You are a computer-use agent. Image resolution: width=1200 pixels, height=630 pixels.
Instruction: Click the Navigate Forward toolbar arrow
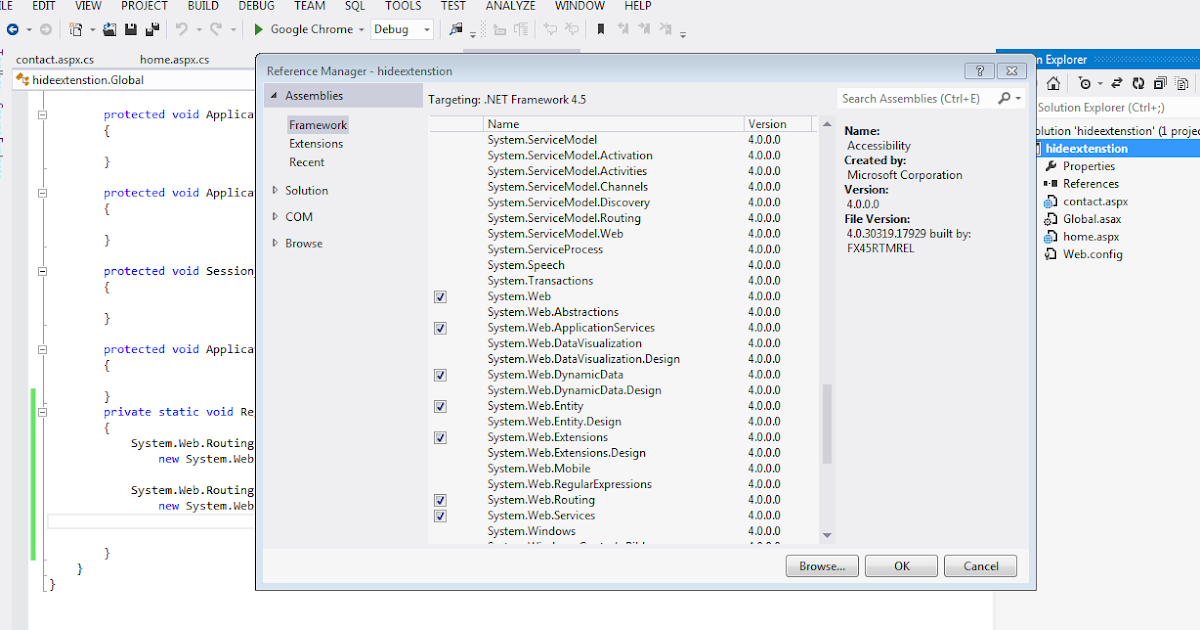[45, 30]
